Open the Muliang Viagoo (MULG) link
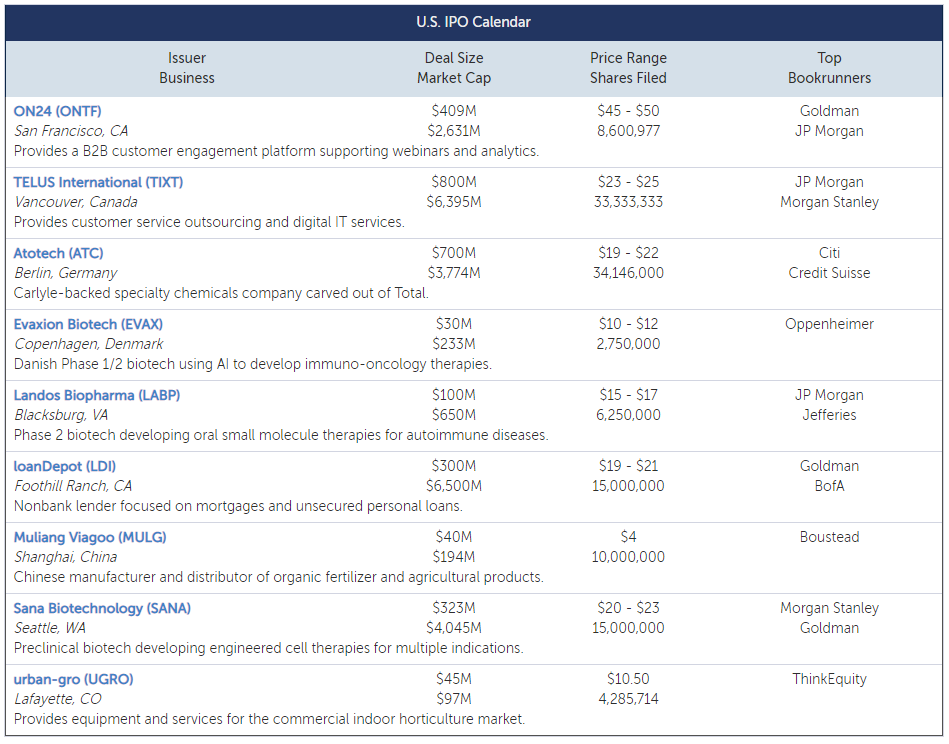949x744 pixels. tap(90, 537)
